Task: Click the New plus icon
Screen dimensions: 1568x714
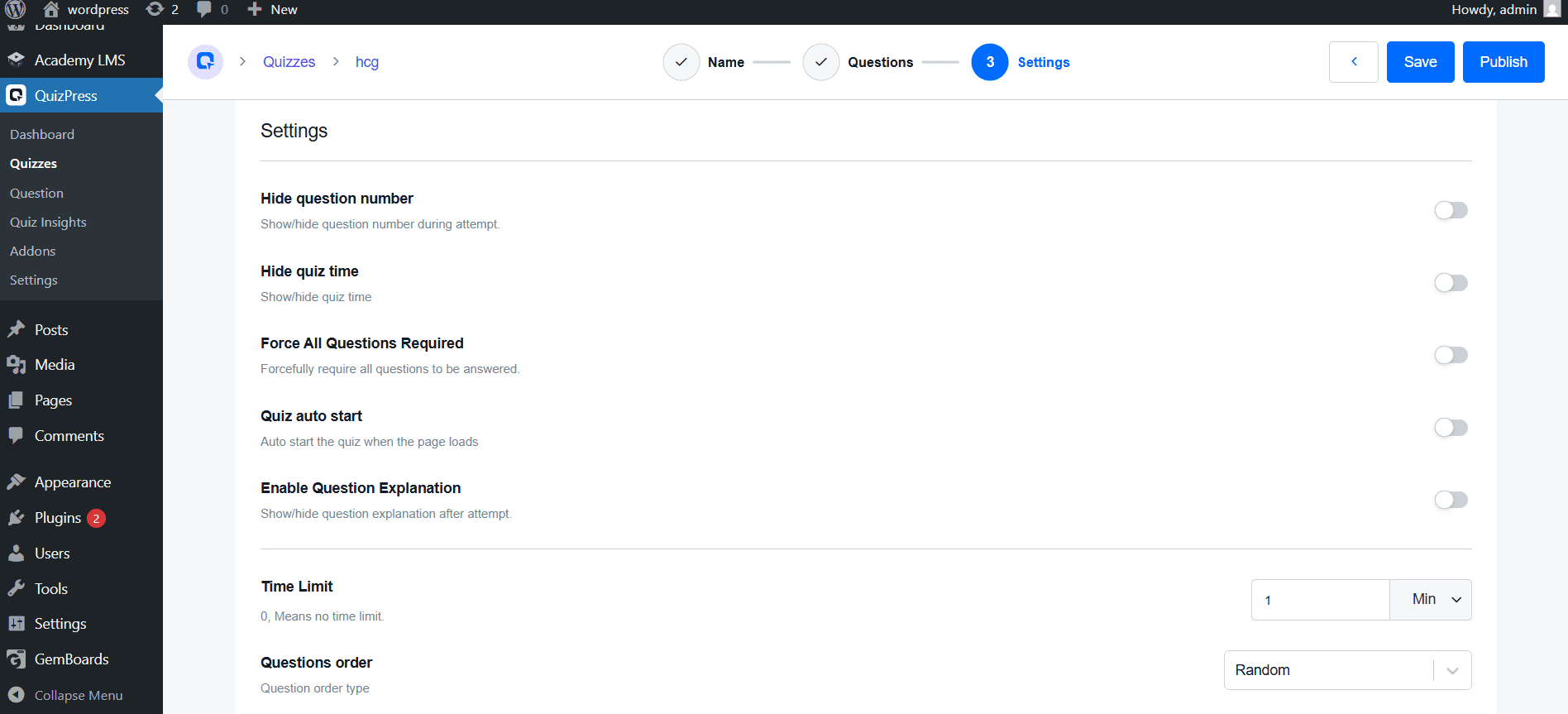Action: pyautogui.click(x=255, y=9)
